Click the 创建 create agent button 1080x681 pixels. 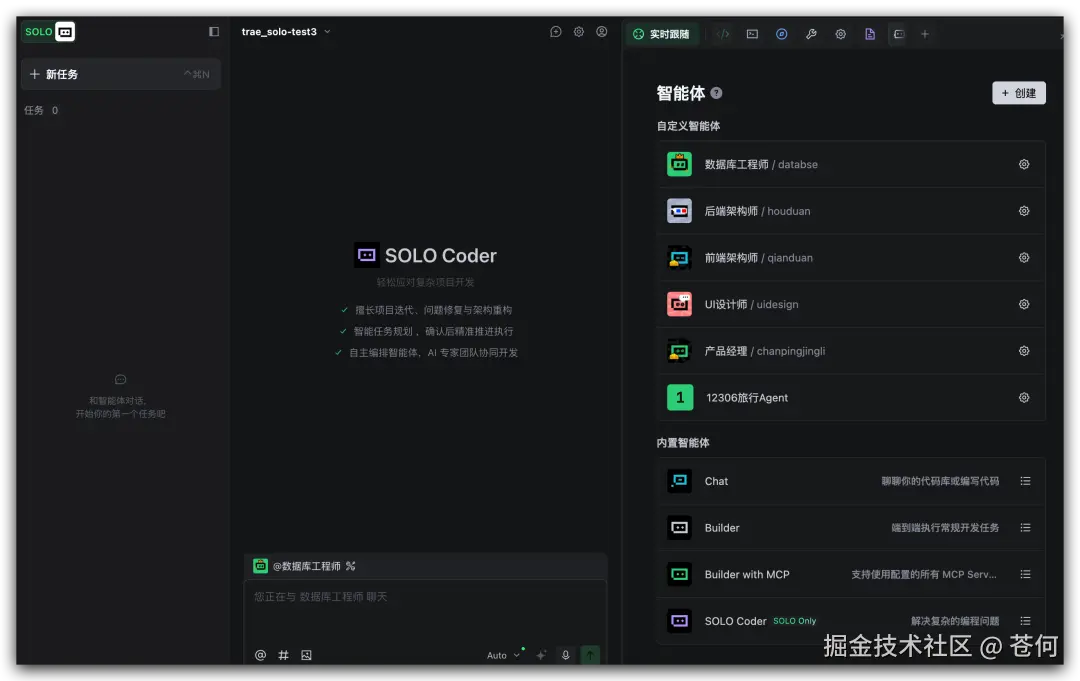click(x=1018, y=92)
